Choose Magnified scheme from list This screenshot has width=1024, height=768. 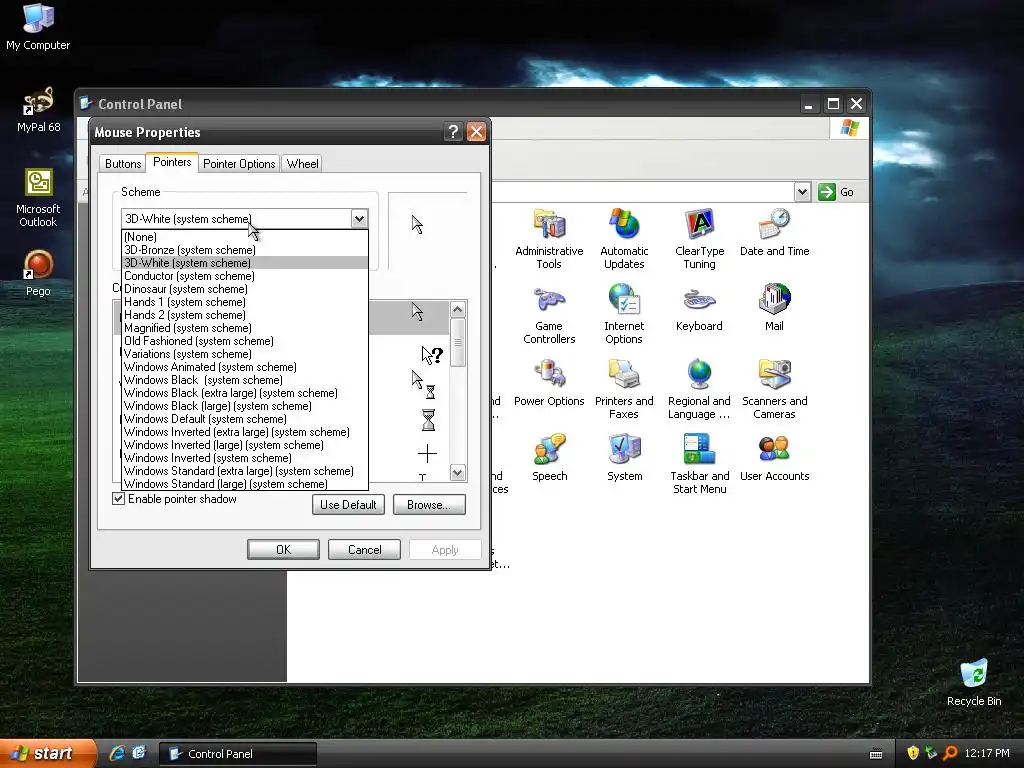click(245, 328)
